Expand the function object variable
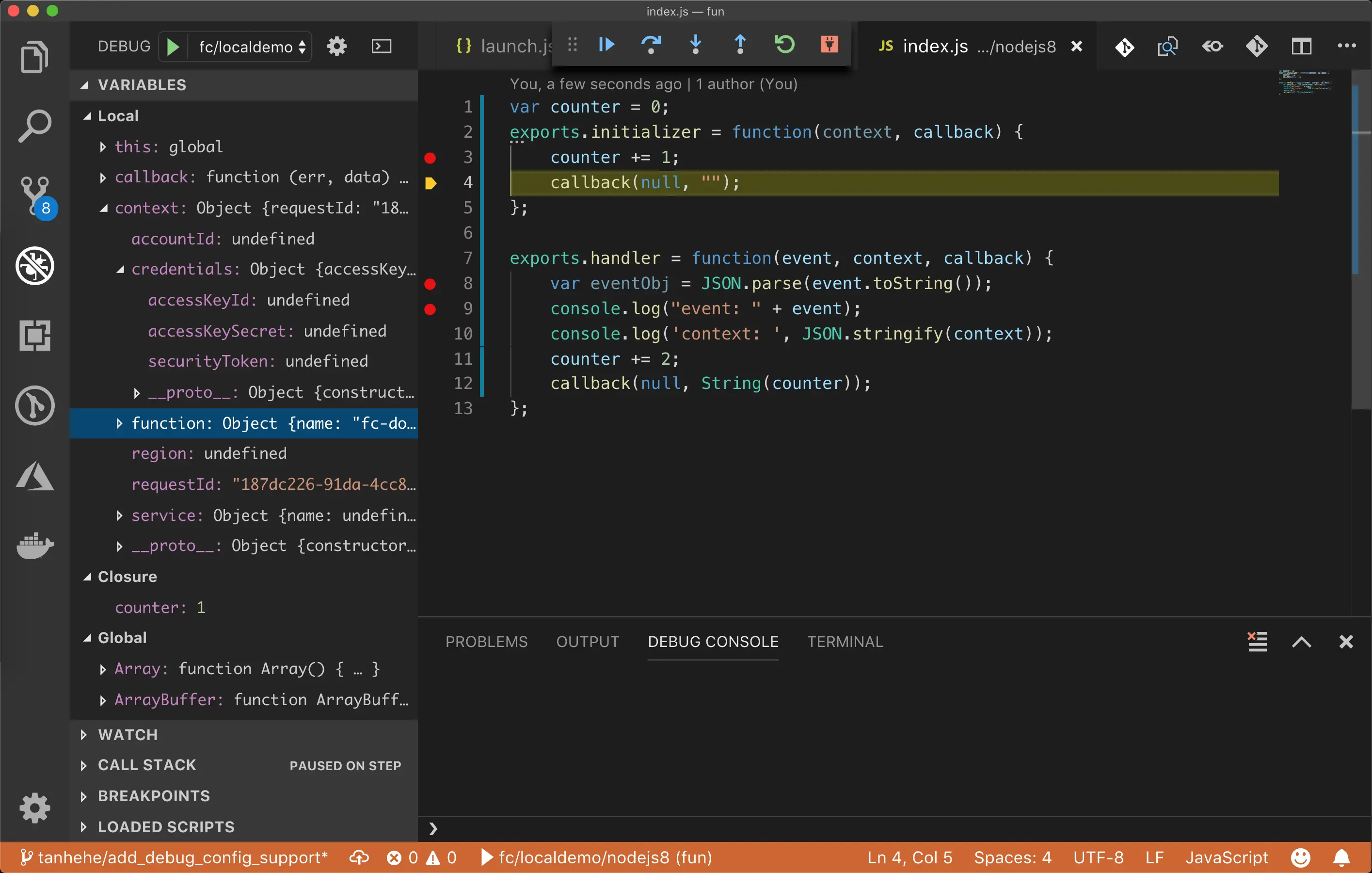Image resolution: width=1372 pixels, height=873 pixels. 119,423
